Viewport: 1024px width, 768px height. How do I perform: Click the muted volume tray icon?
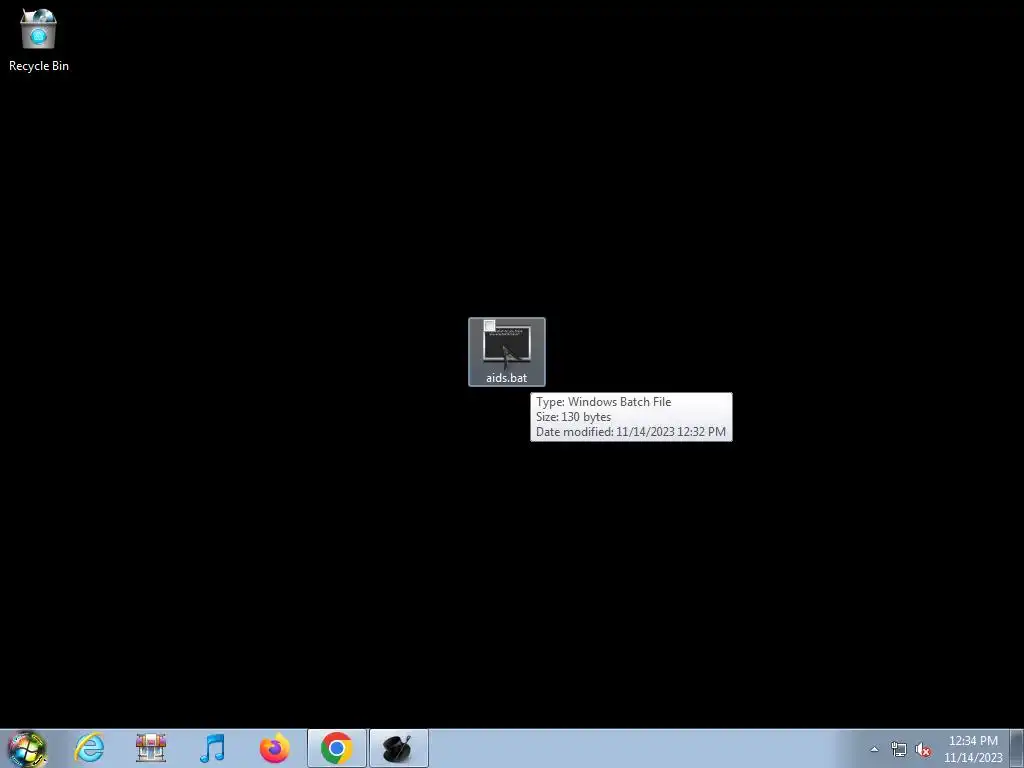[923, 749]
